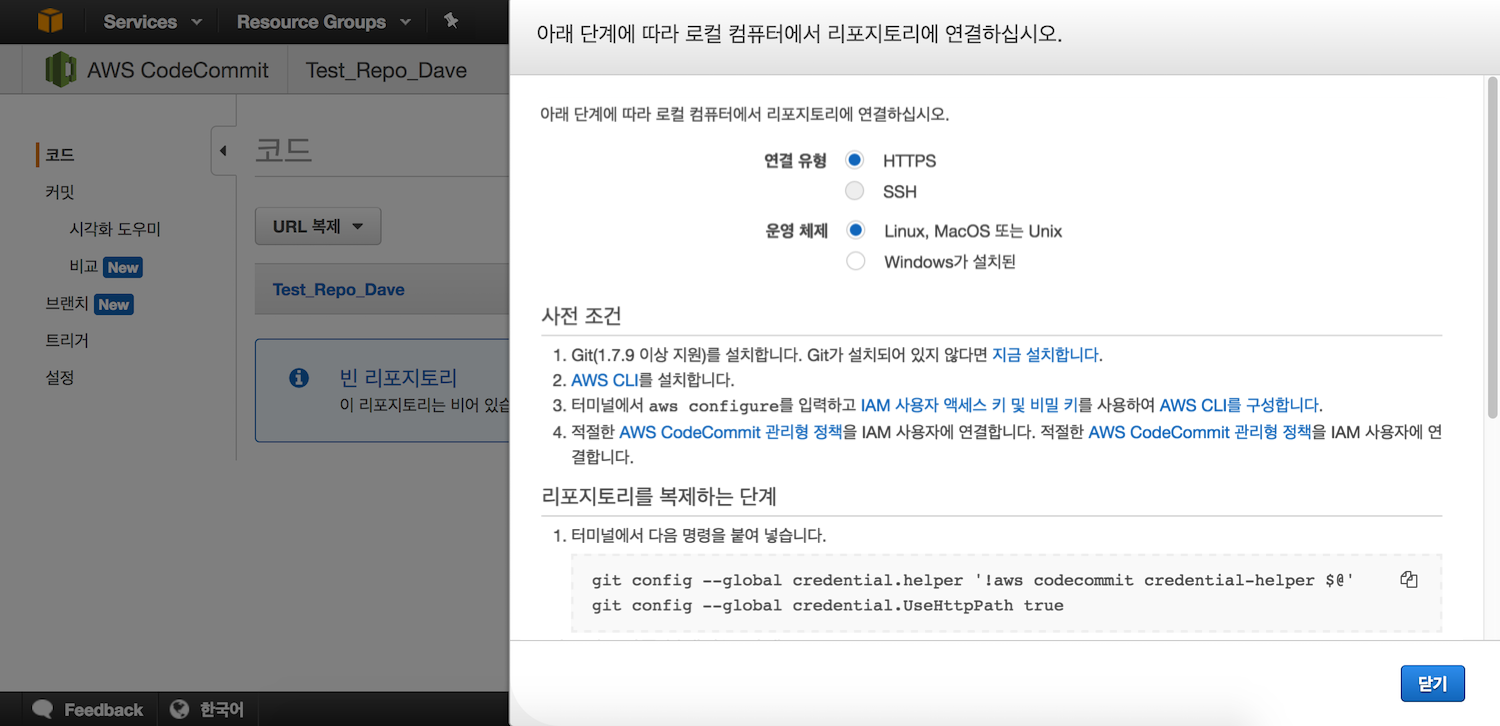Follow the AWS CLI를 구성합니다 link
This screenshot has height=726, width=1500.
coord(1239,405)
